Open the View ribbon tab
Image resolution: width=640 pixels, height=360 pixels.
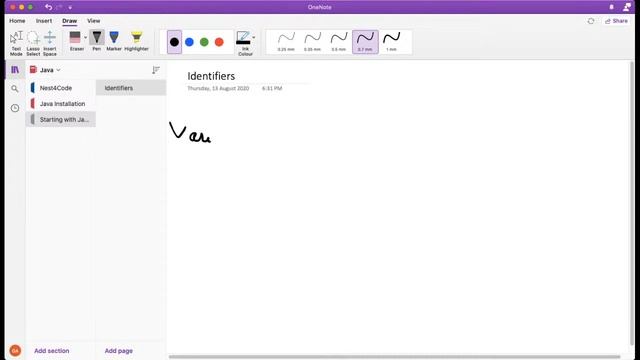click(93, 21)
